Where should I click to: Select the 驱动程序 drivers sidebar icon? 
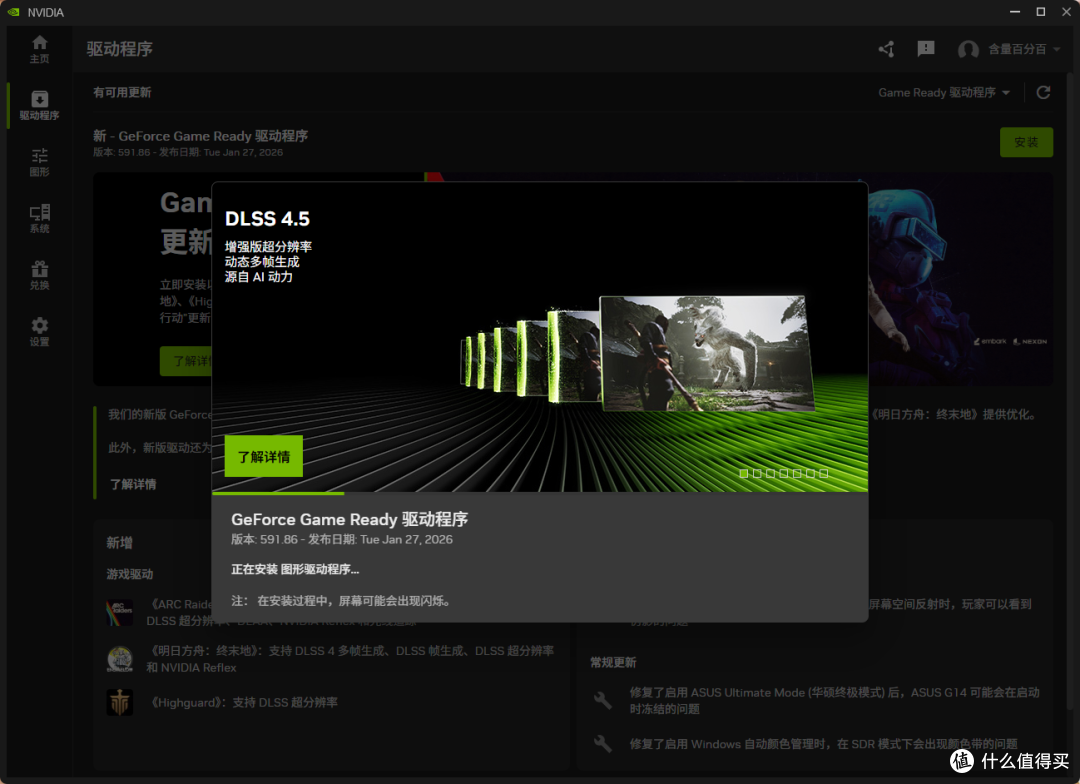pyautogui.click(x=39, y=105)
